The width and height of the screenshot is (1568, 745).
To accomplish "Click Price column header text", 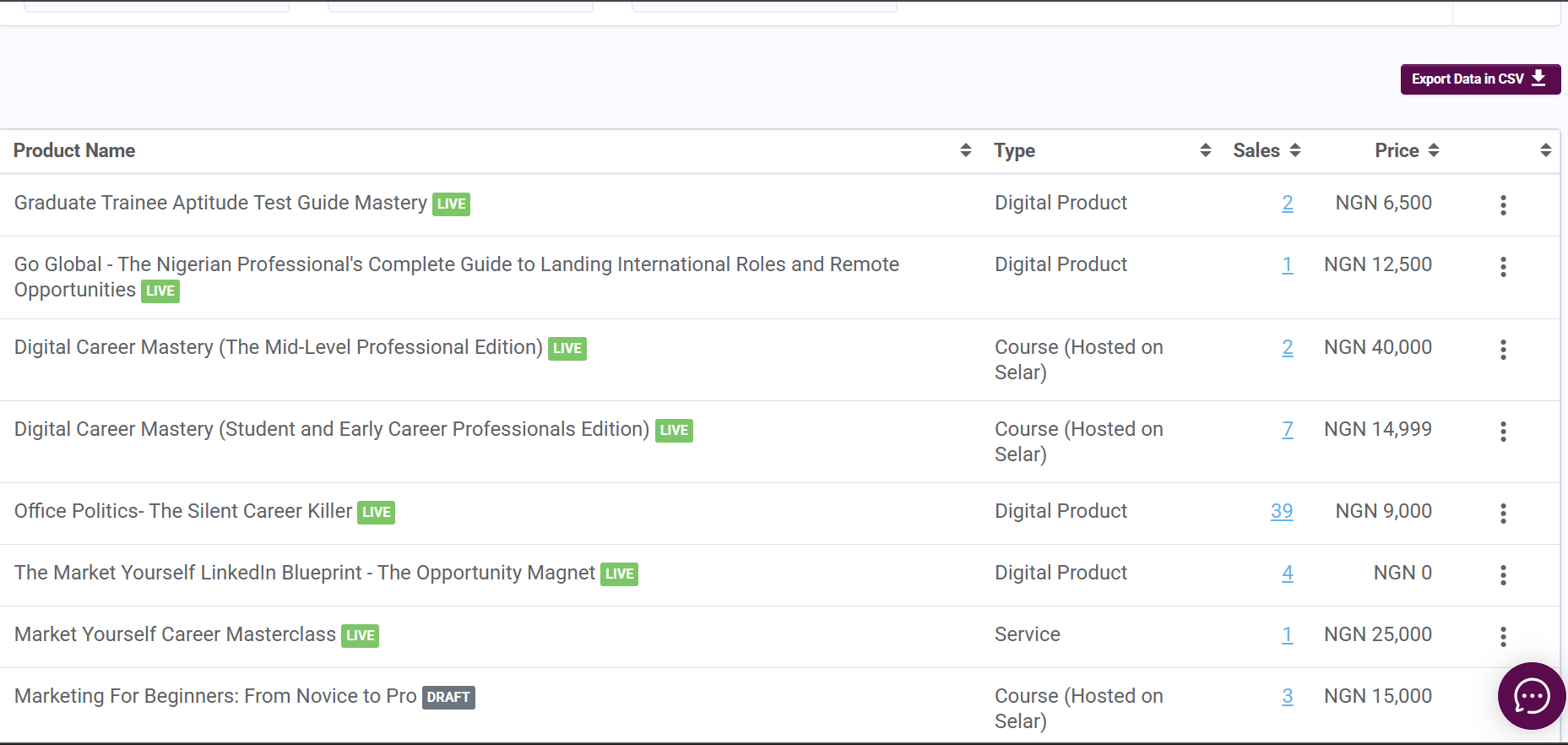I will (1397, 150).
